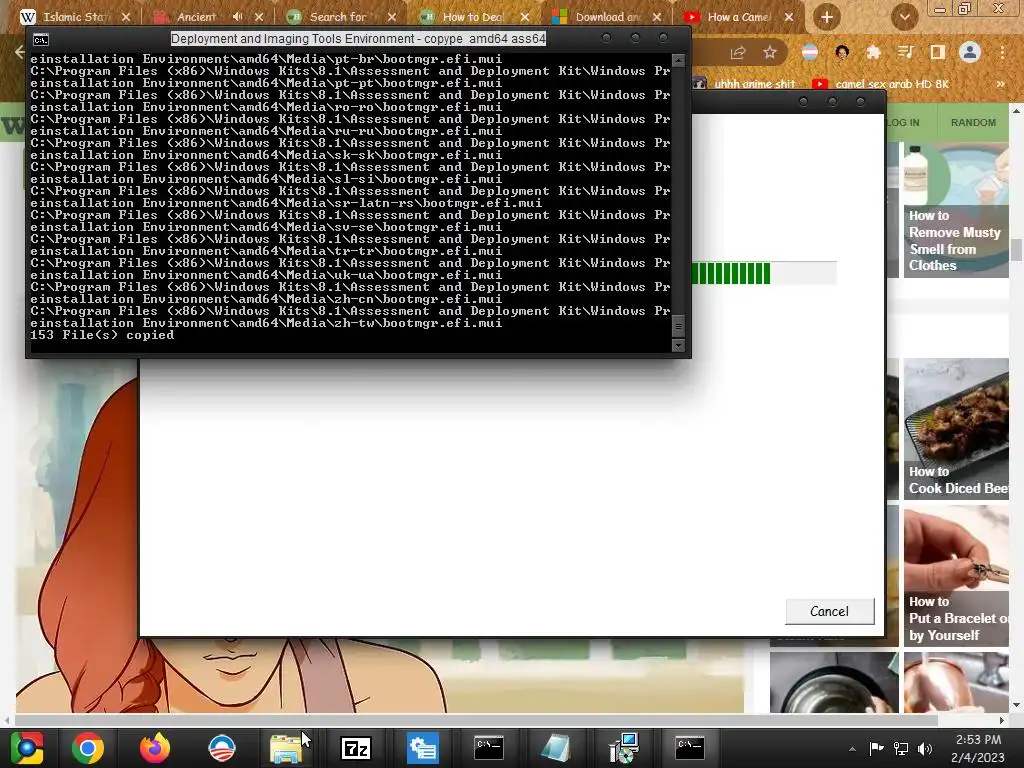Open the notepad taskbar icon

(x=556, y=748)
